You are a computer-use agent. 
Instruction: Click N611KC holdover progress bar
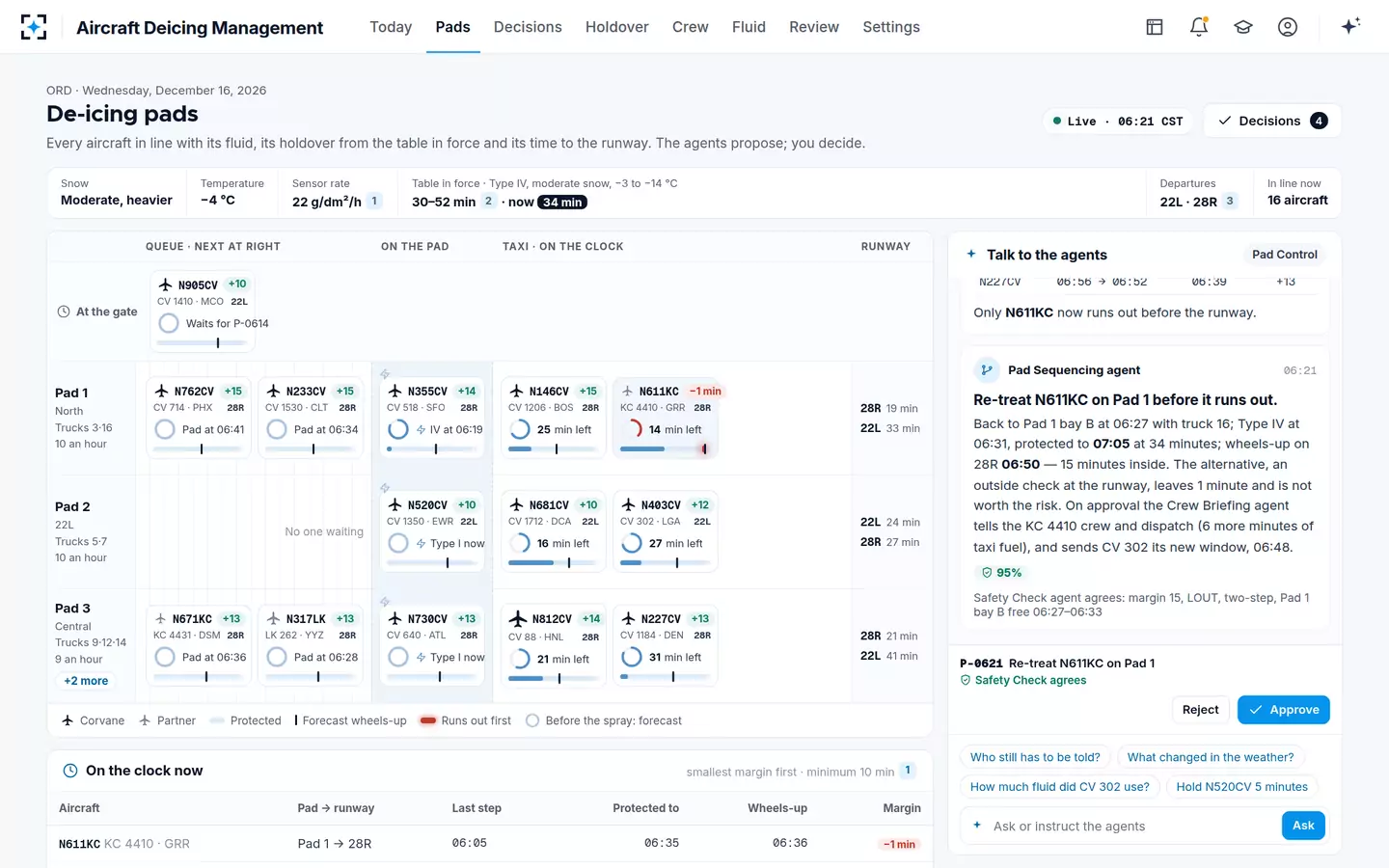tap(665, 448)
